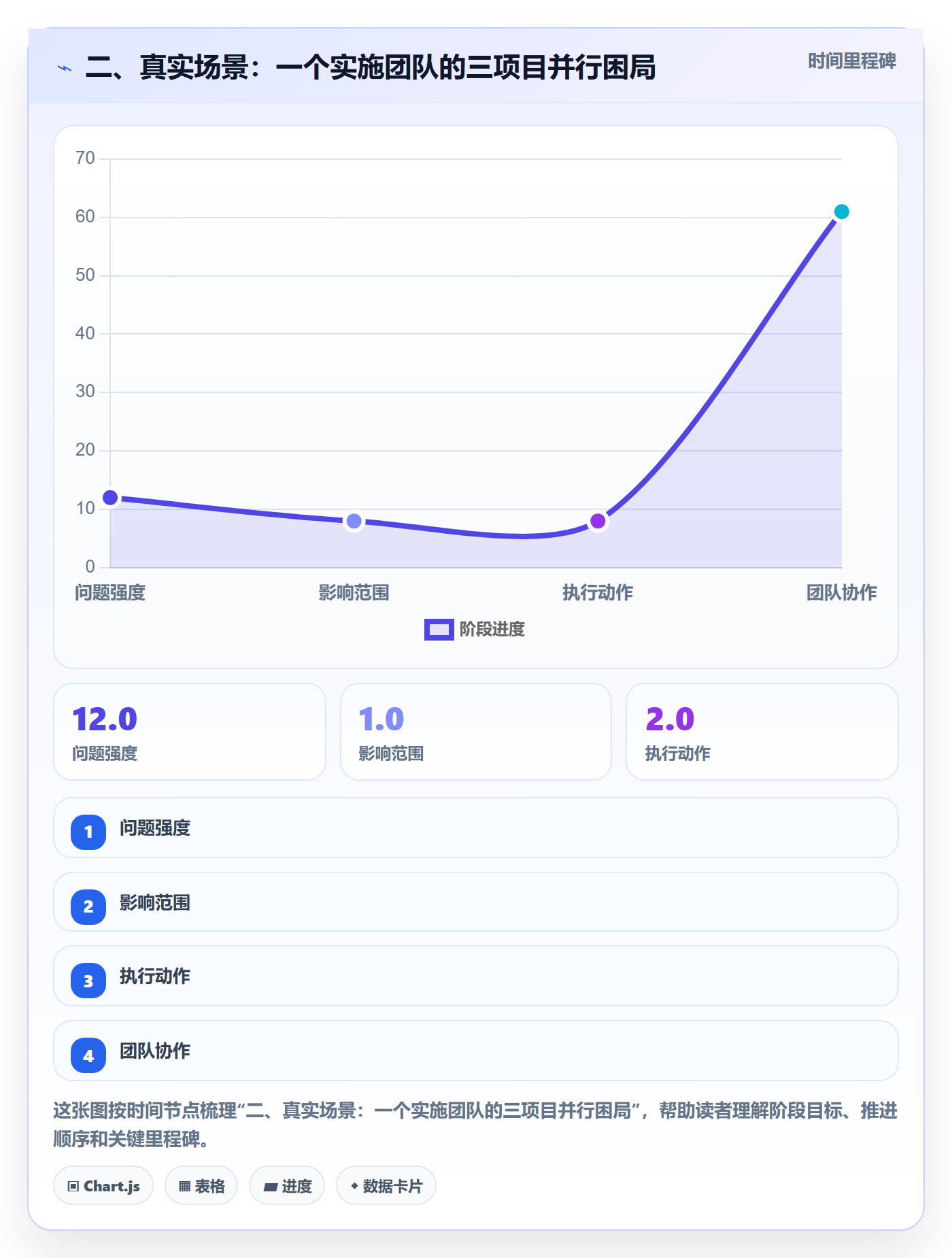Click the 表格 tag
The image size is (952, 1258).
point(201,1186)
